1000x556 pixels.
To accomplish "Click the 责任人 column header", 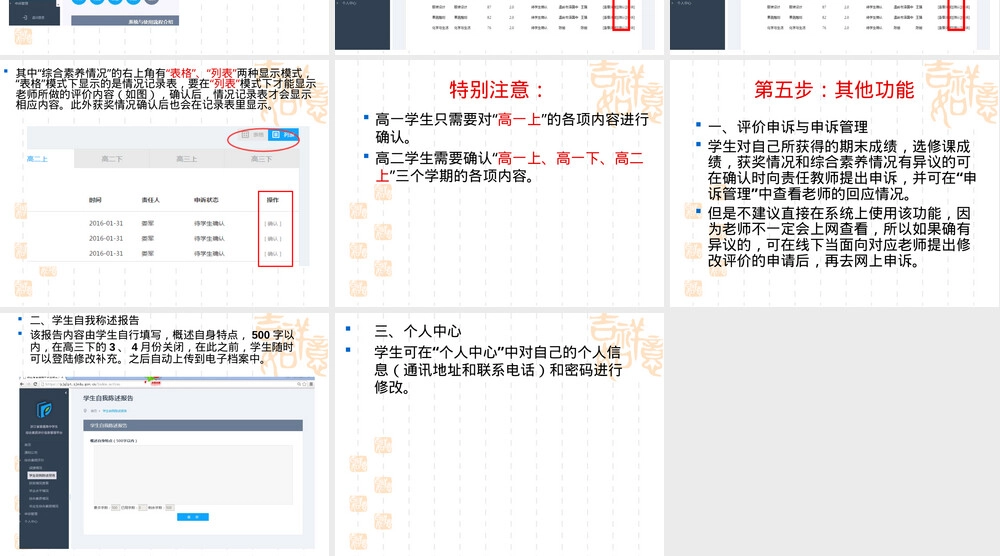I will 151,200.
